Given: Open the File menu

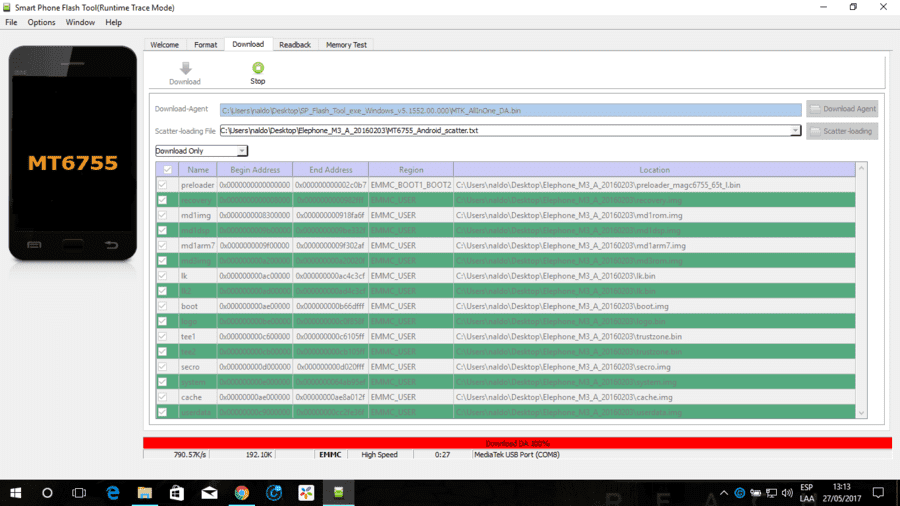Looking at the screenshot, I should click(11, 22).
